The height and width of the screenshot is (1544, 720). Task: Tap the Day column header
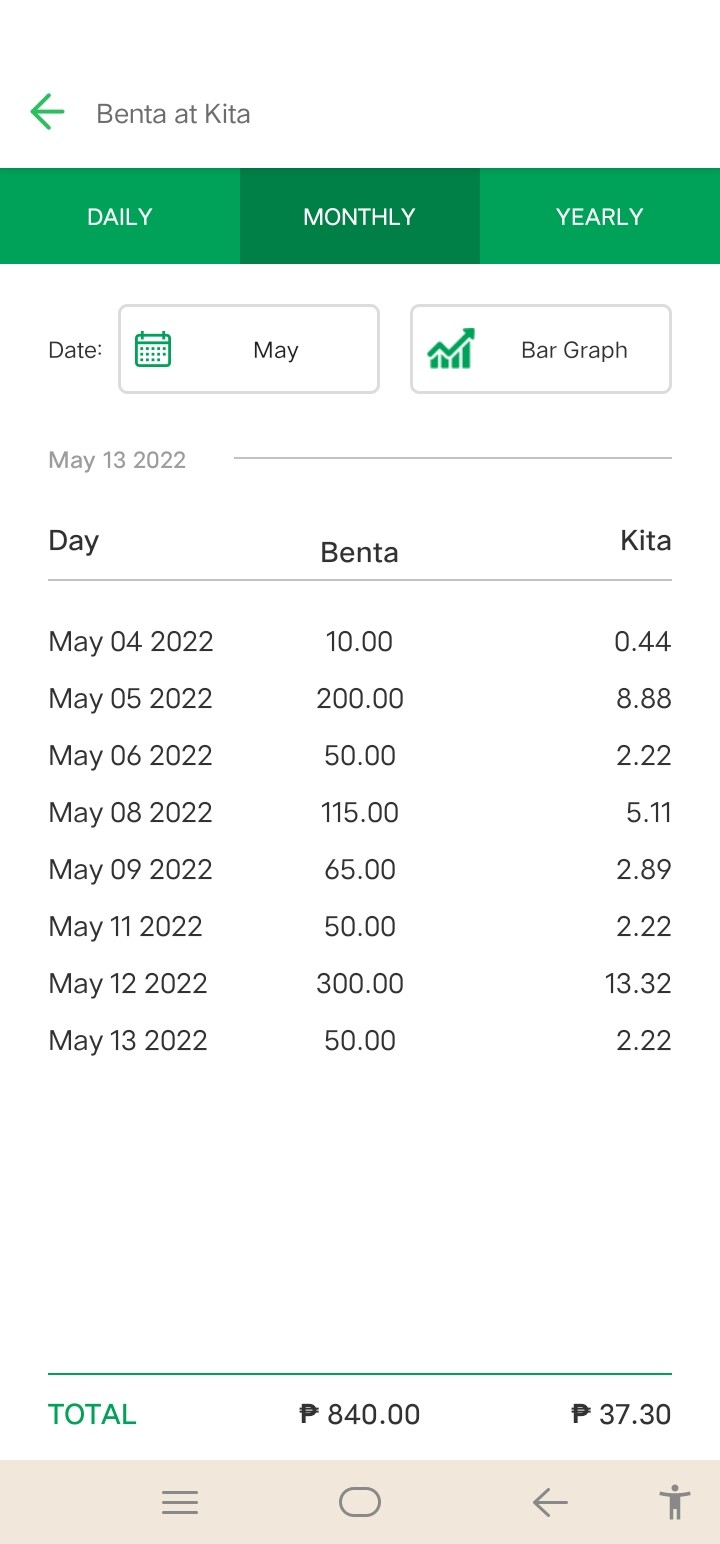coord(74,541)
